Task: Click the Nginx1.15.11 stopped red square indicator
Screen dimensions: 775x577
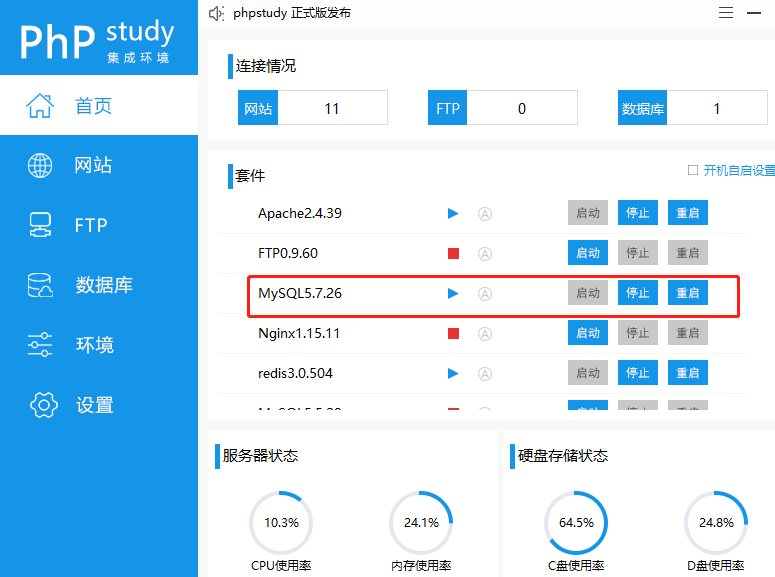Action: coord(453,334)
